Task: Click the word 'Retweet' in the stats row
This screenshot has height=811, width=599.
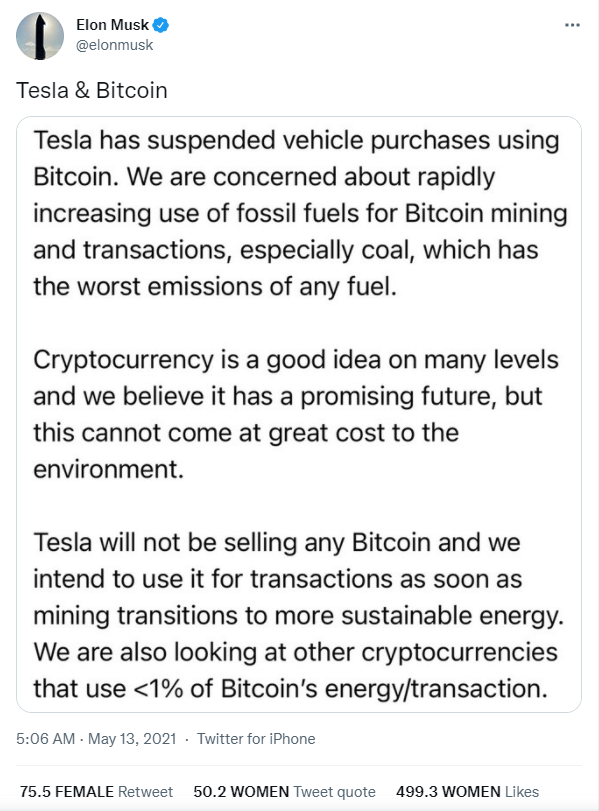Action: [x=145, y=792]
